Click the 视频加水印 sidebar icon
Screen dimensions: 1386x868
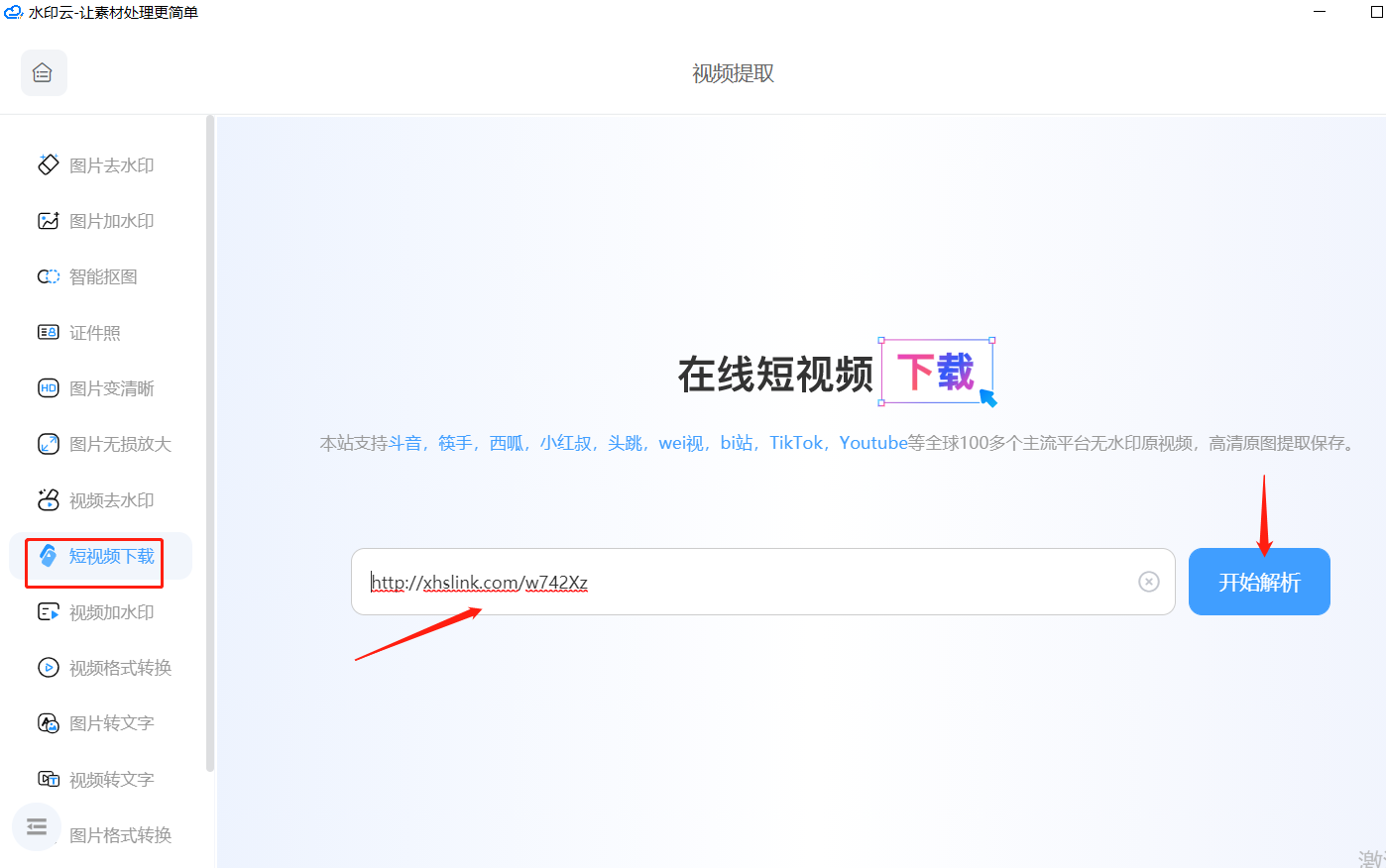[49, 611]
